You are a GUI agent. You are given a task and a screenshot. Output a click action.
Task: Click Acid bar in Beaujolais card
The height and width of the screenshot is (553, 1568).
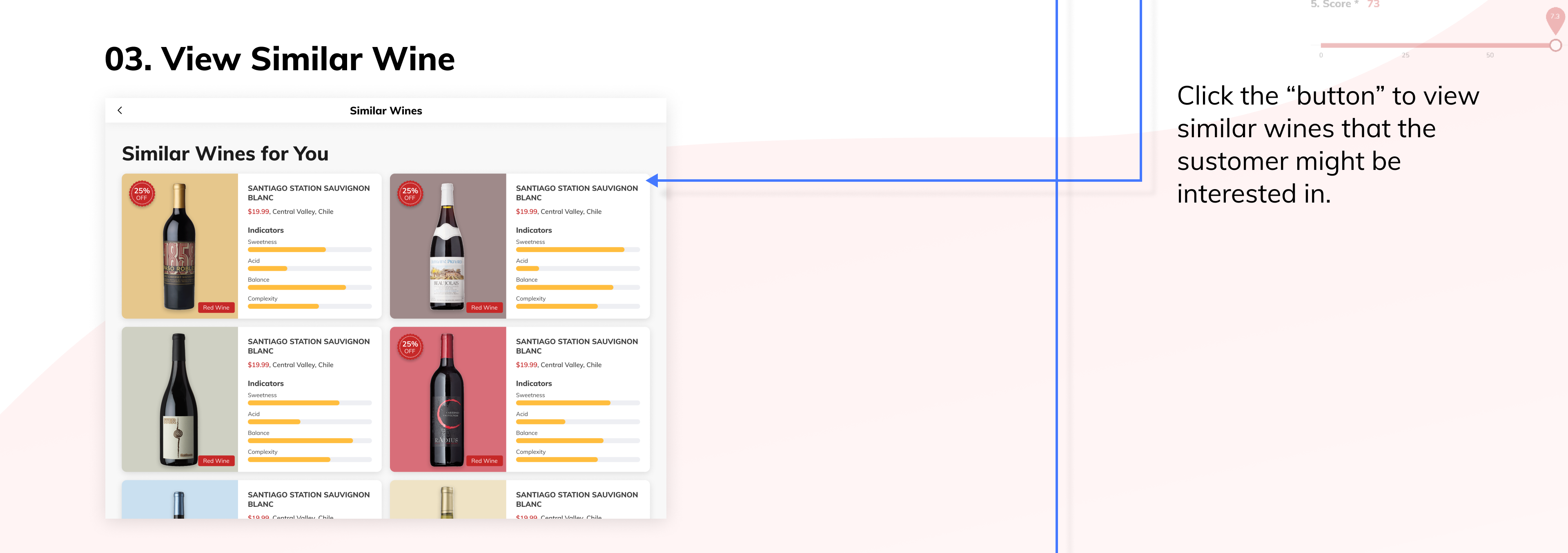pyautogui.click(x=578, y=269)
